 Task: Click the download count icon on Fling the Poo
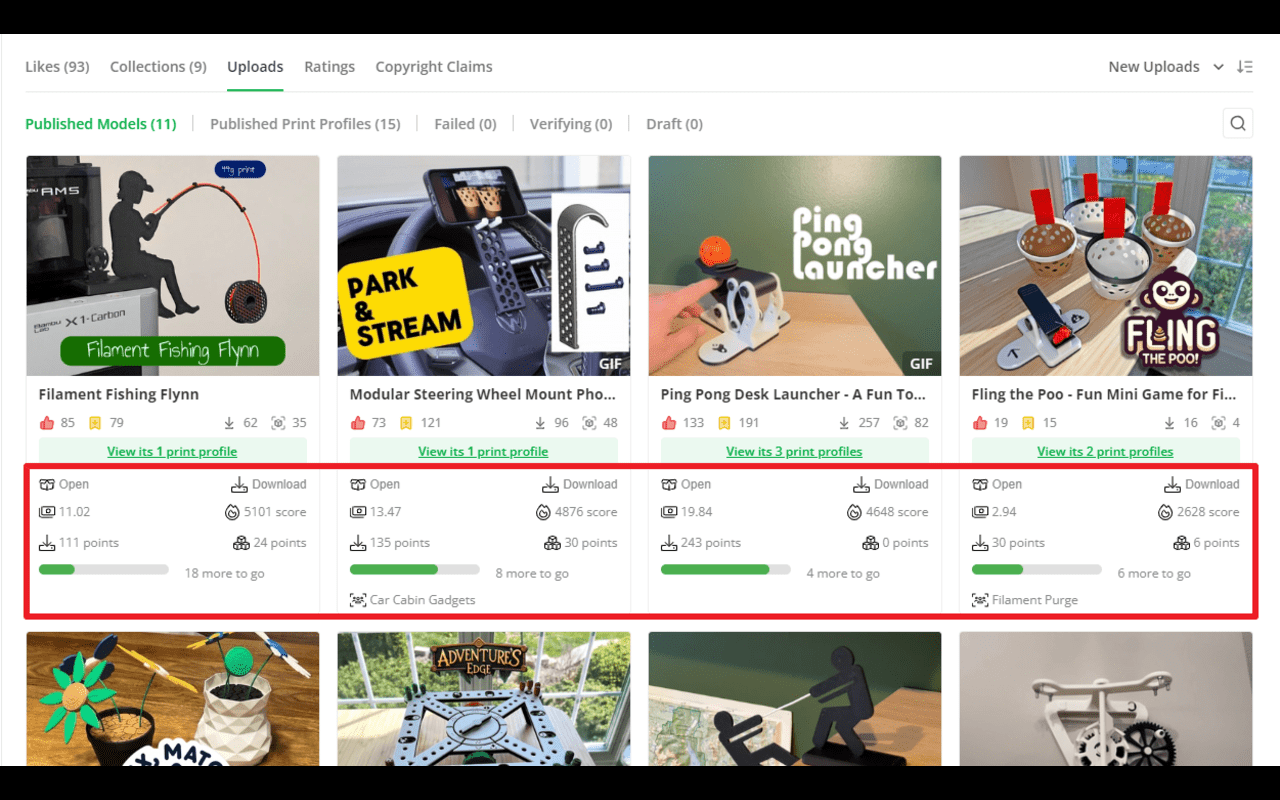point(1170,423)
